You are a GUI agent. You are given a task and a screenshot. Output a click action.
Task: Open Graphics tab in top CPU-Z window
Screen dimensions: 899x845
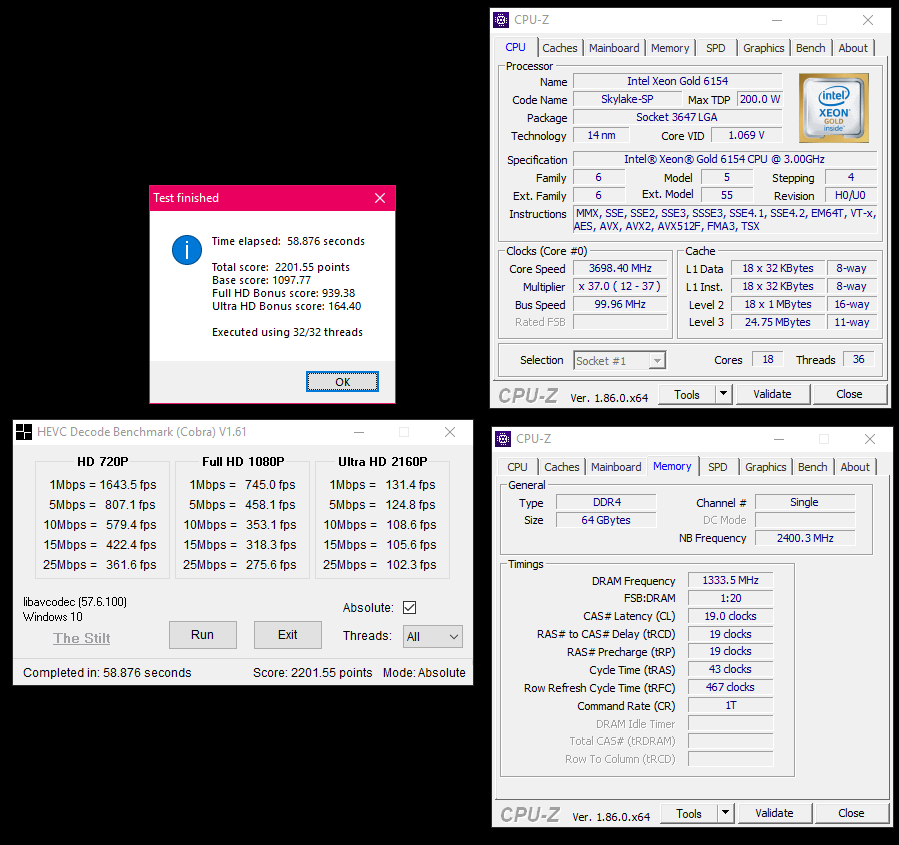763,48
